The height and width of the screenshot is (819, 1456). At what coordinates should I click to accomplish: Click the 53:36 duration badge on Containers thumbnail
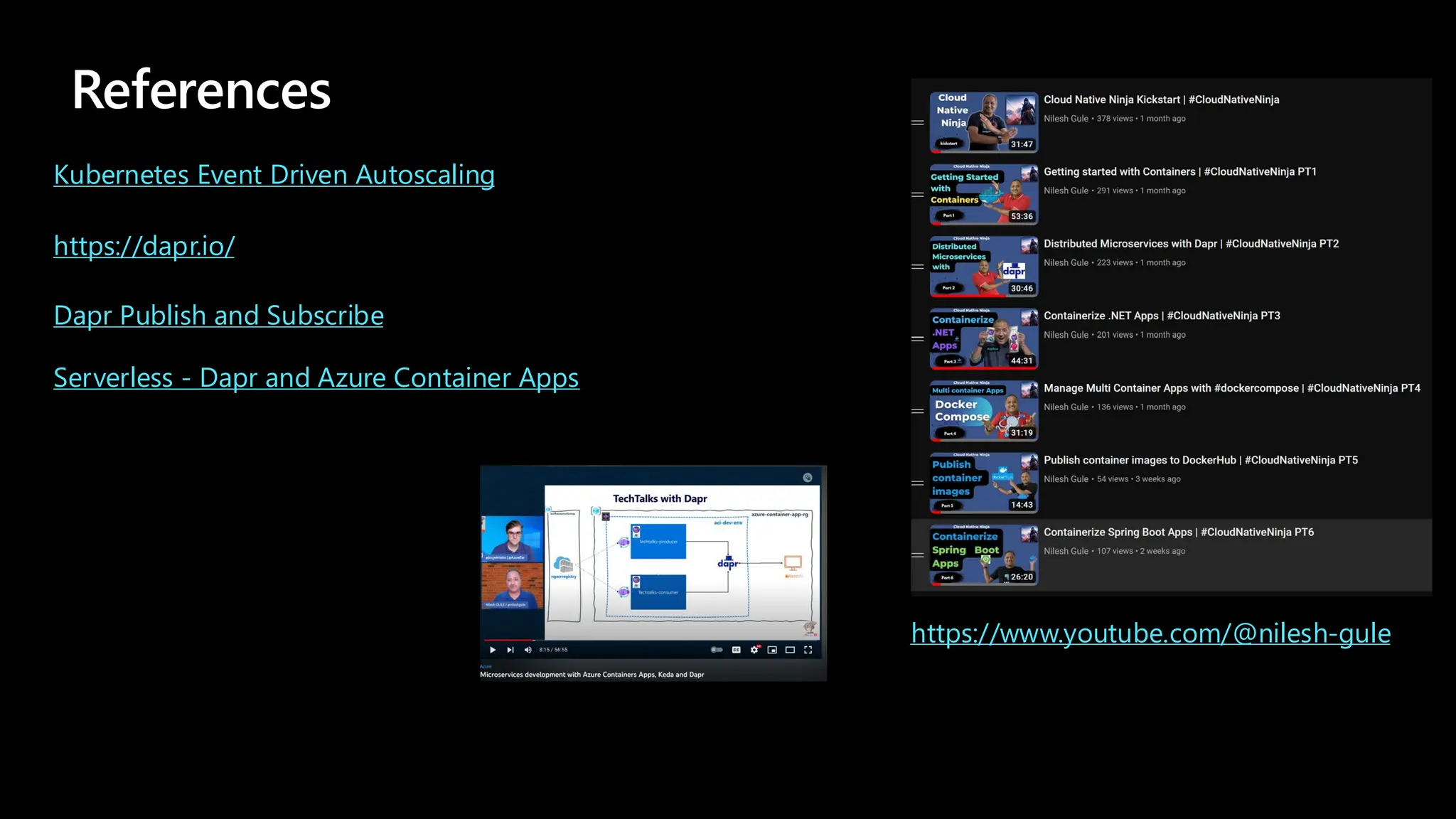[x=1022, y=216]
